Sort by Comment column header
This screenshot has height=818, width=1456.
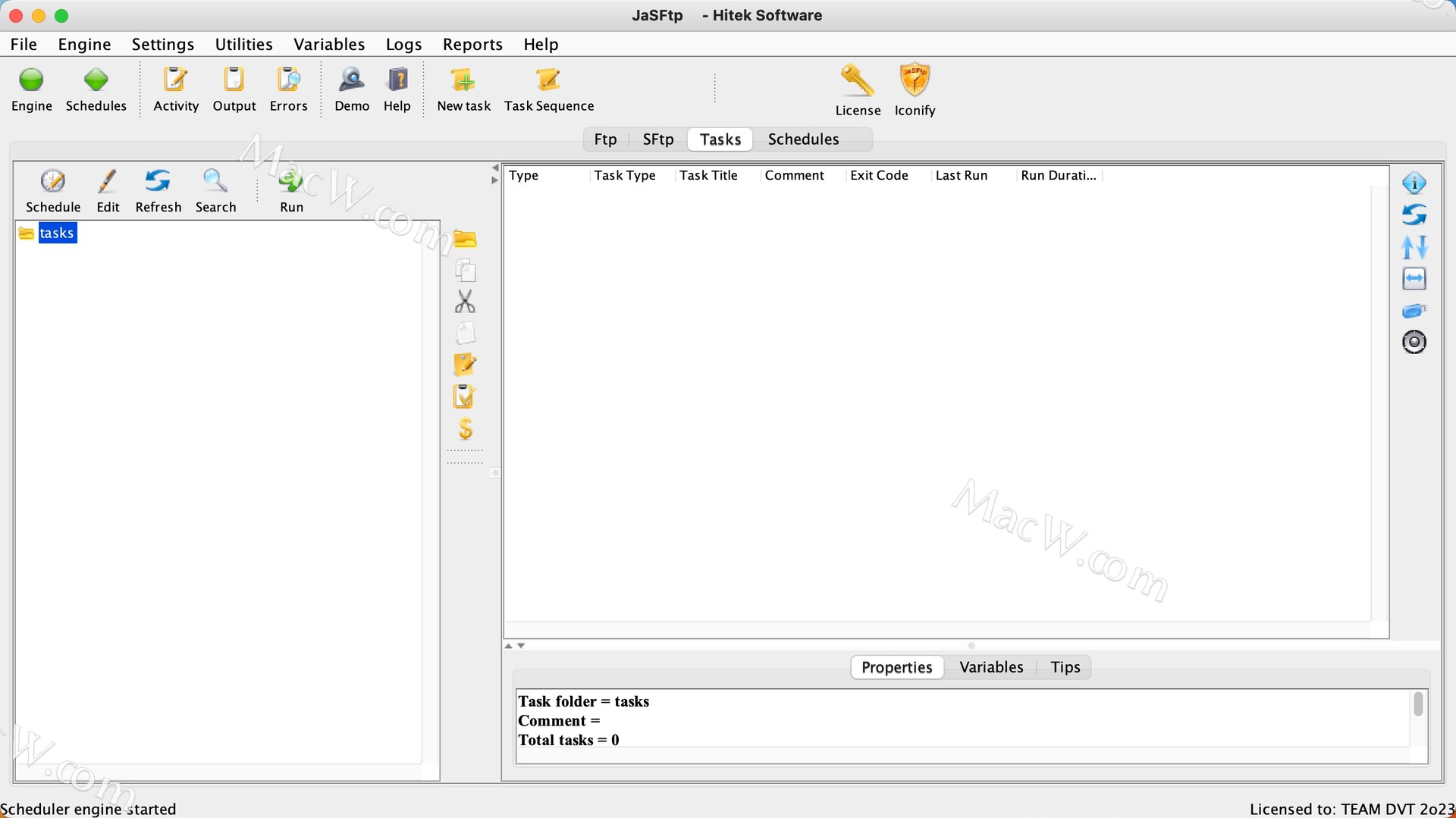pyautogui.click(x=803, y=175)
